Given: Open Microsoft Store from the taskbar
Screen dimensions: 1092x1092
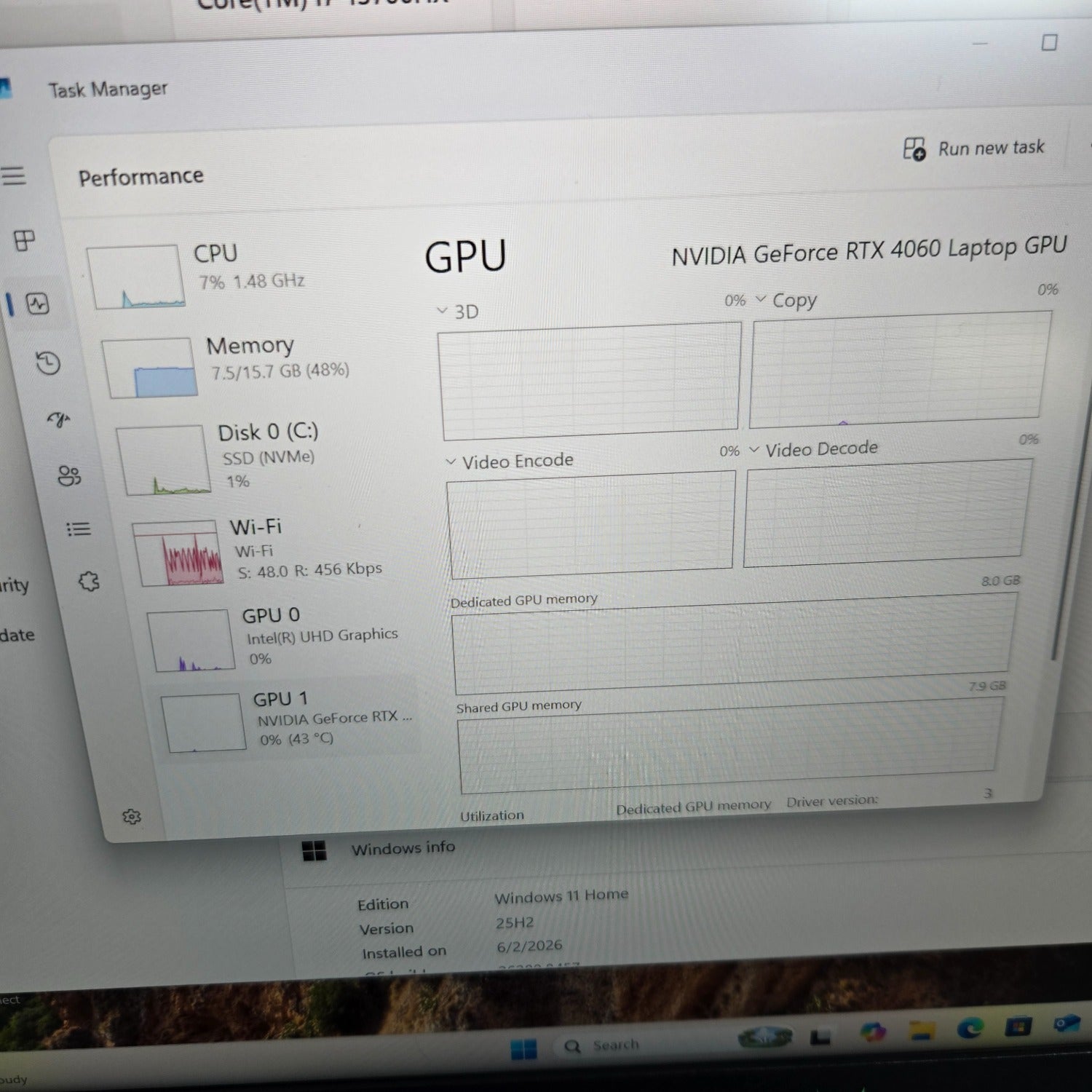Looking at the screenshot, I should coord(1018,1026).
